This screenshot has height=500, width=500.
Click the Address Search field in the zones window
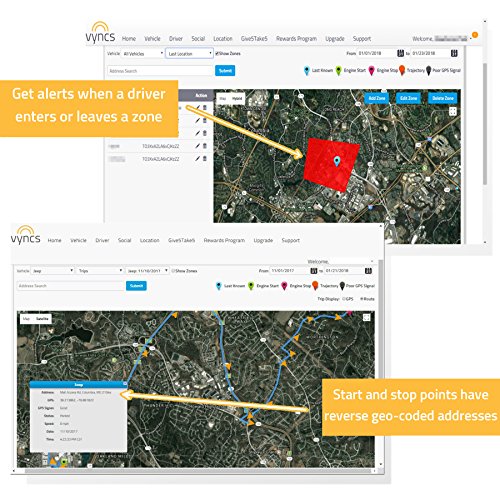click(160, 71)
